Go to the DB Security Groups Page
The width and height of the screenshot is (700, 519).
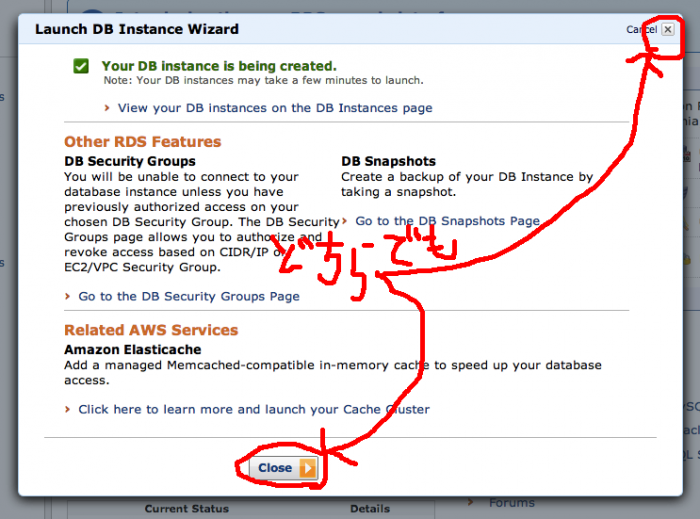coord(189,296)
